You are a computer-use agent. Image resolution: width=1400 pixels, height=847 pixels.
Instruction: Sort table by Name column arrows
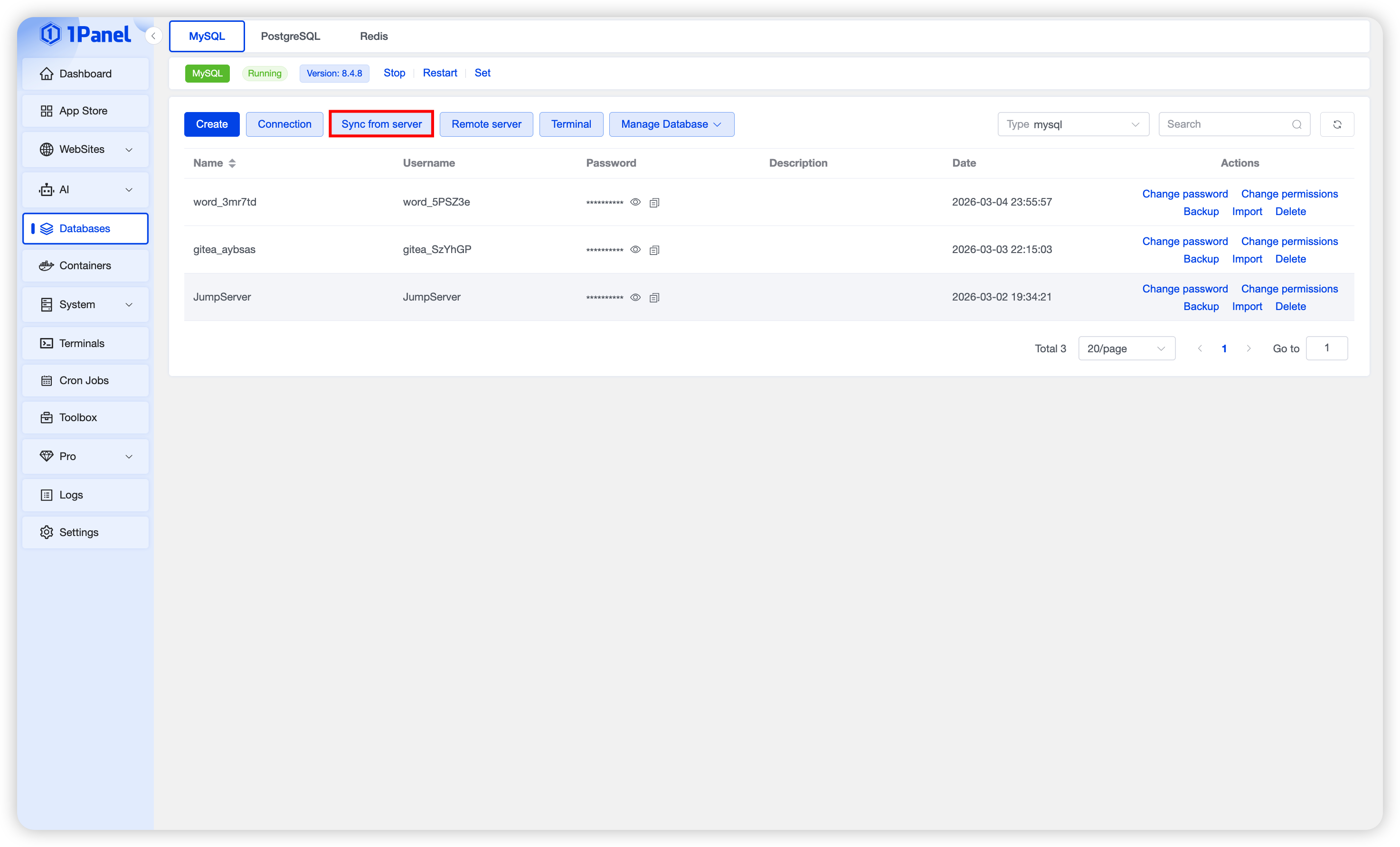tap(232, 163)
